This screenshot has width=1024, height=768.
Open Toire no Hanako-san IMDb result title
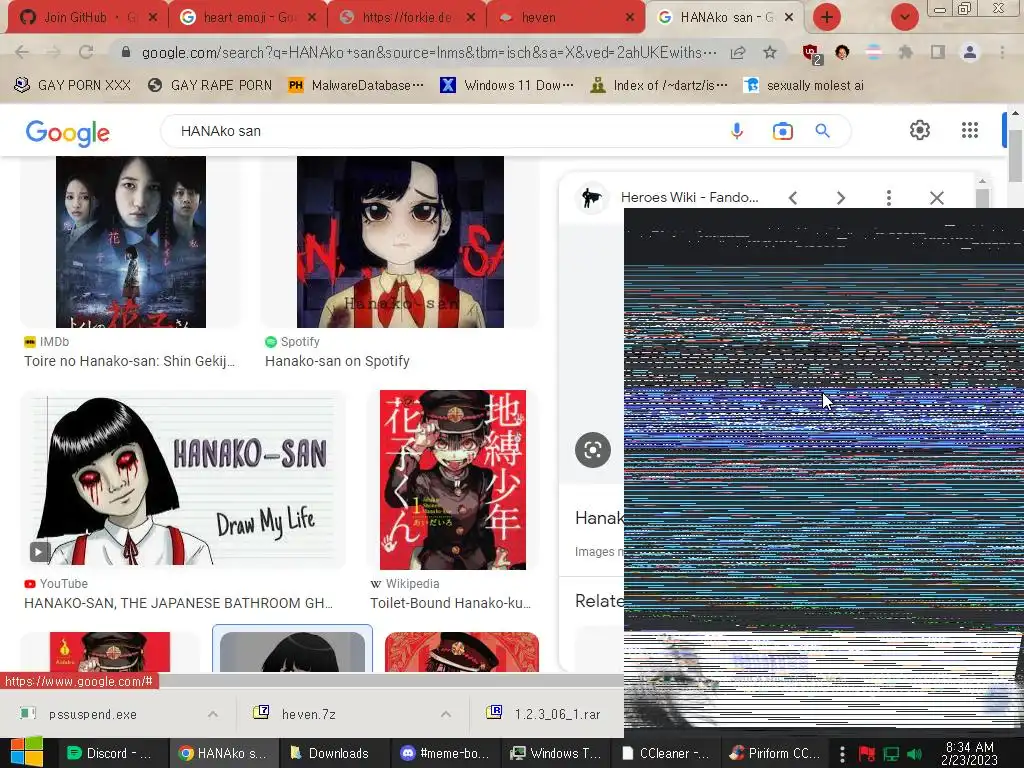(x=129, y=361)
